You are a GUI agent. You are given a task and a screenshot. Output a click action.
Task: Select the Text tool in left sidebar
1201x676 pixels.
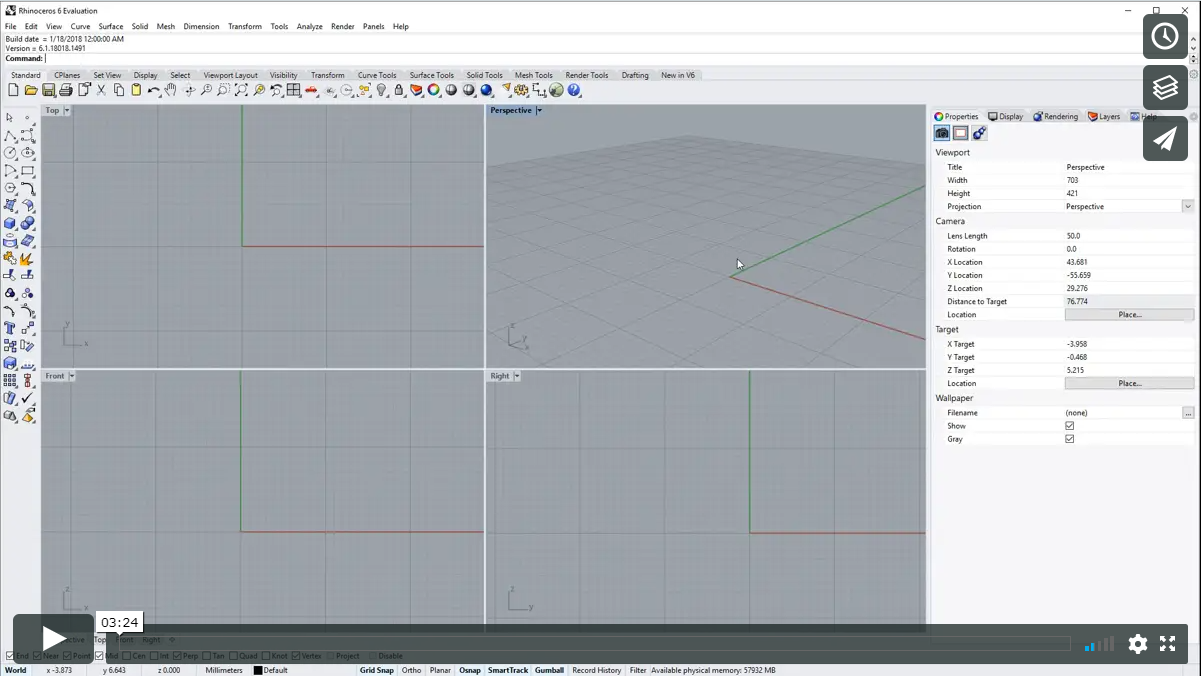(10, 328)
